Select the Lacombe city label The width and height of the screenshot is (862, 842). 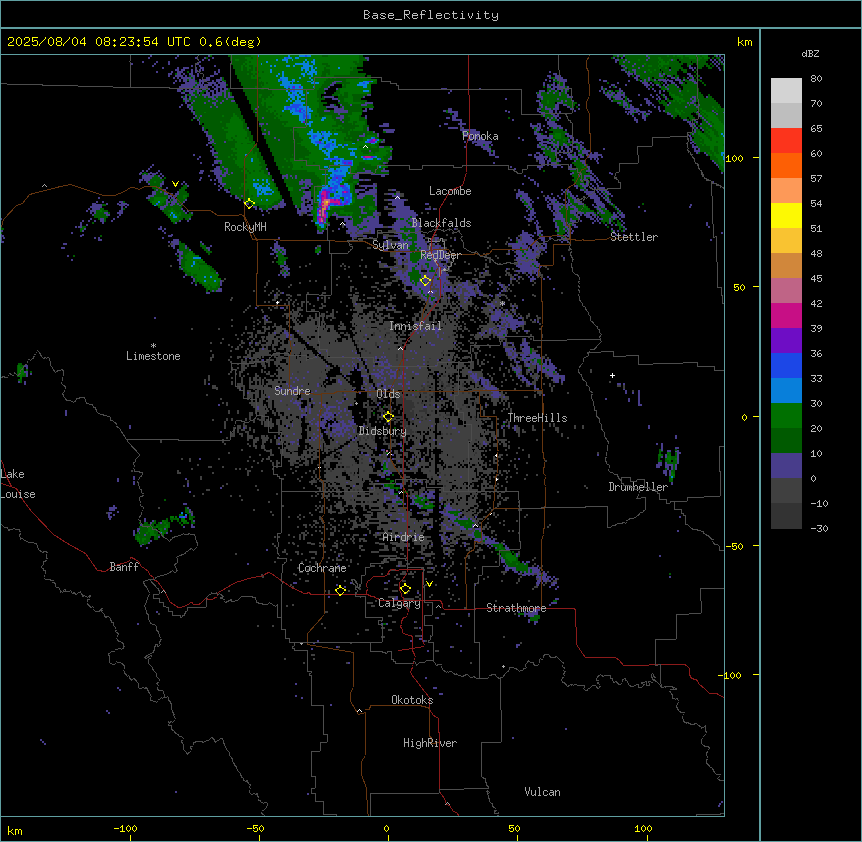[450, 191]
